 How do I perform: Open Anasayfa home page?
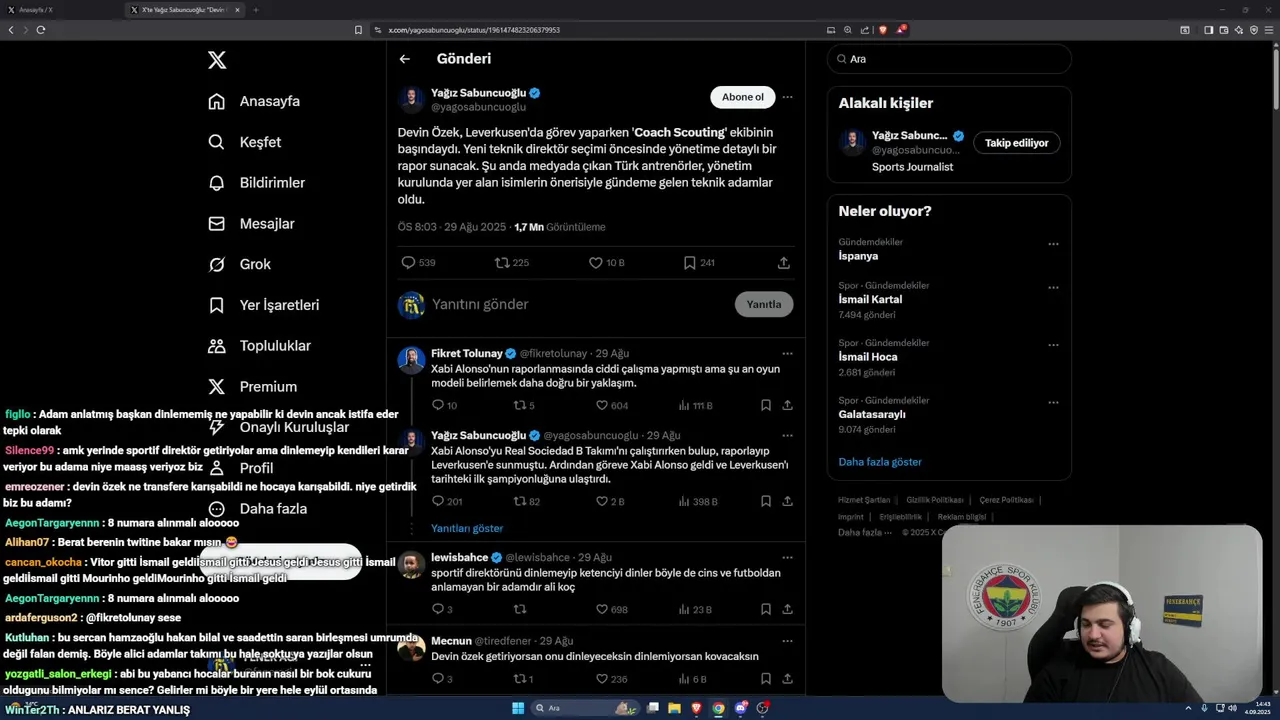click(x=254, y=101)
